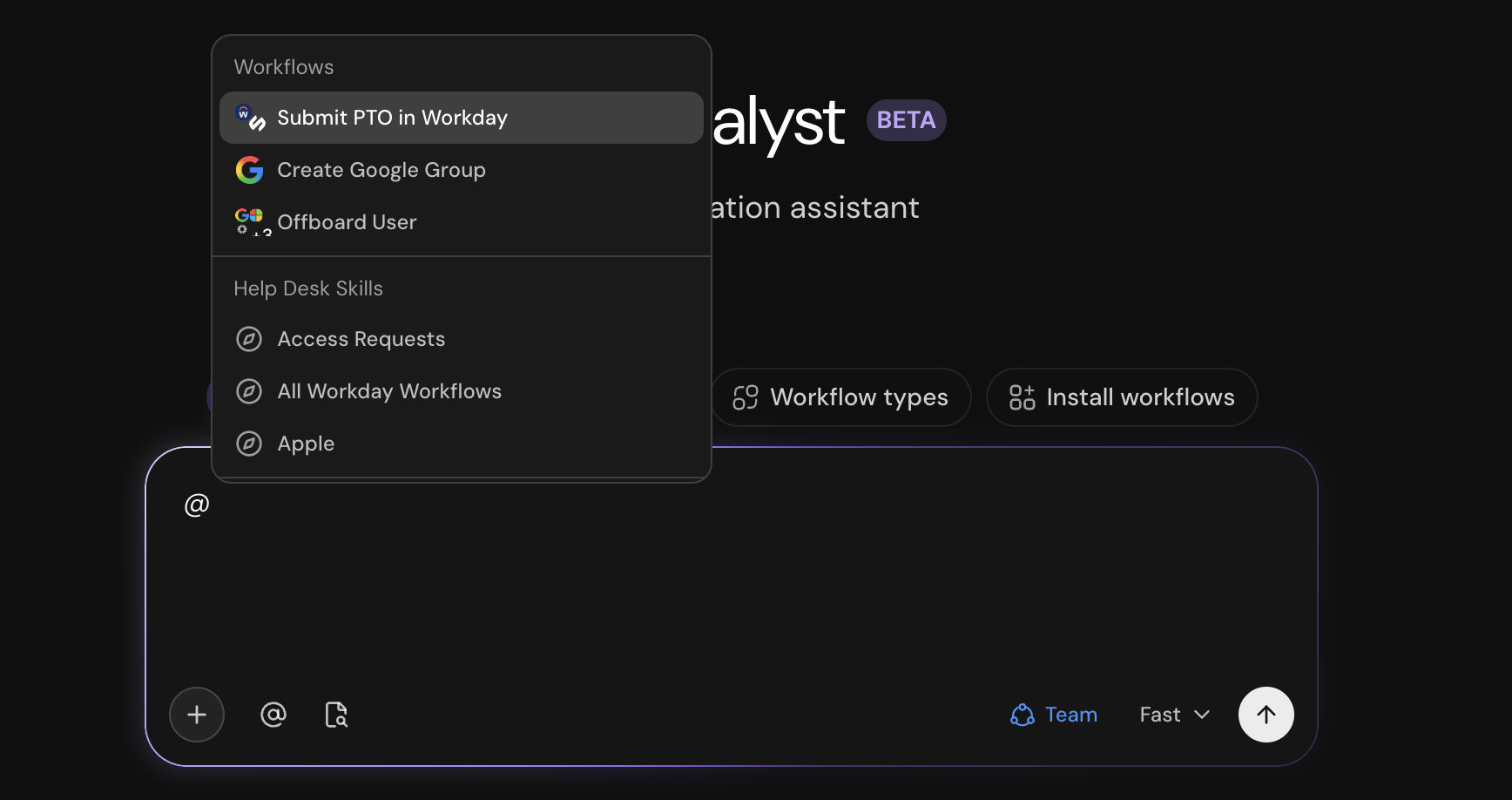This screenshot has height=800, width=1512.
Task: Click the Google logo icon for Create Google Group
Action: pos(249,170)
